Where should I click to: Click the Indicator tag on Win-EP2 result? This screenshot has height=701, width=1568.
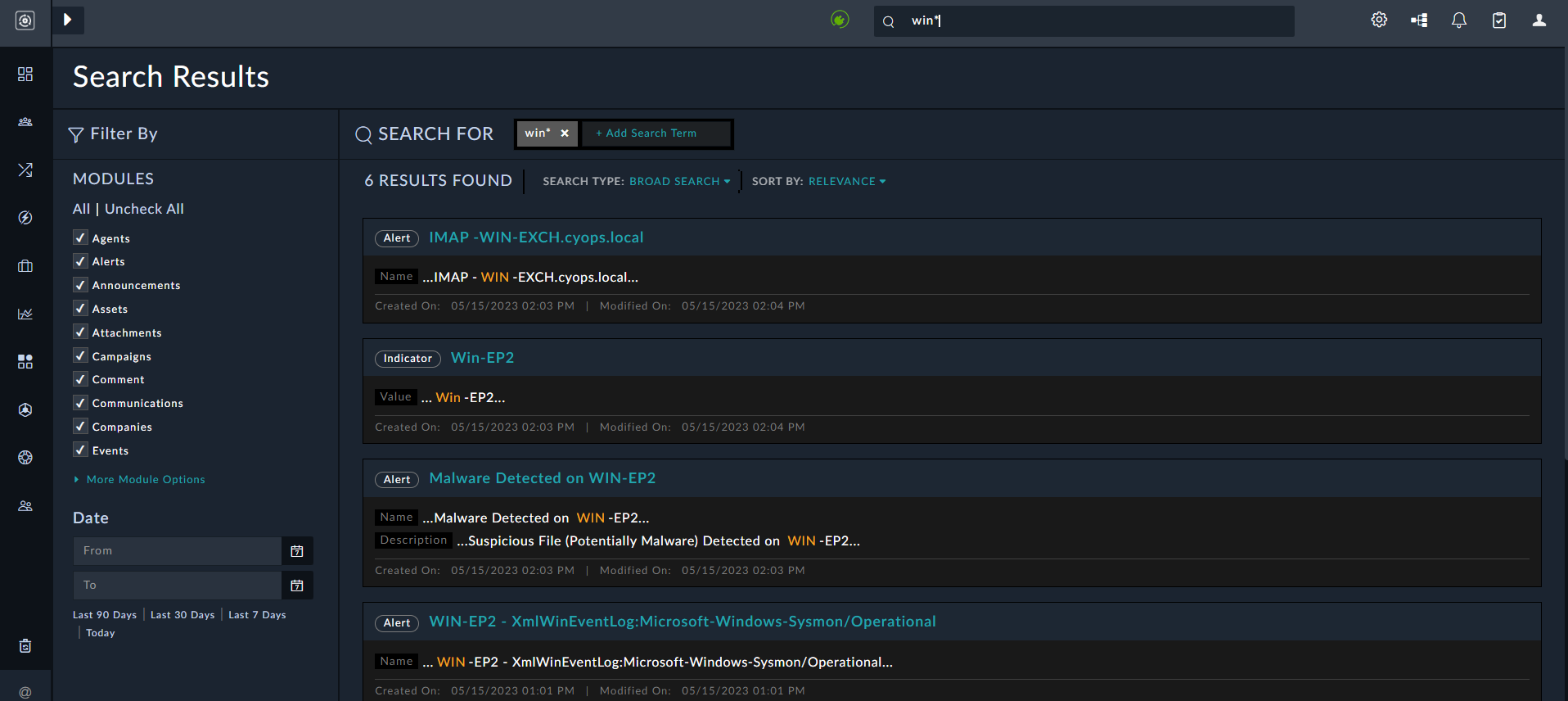coord(408,359)
